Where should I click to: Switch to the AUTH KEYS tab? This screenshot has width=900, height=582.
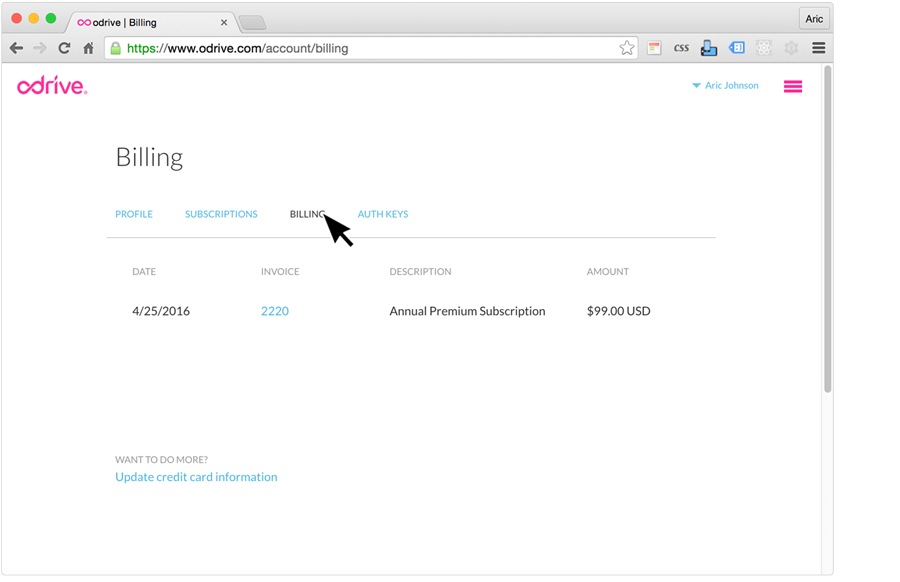(x=383, y=214)
